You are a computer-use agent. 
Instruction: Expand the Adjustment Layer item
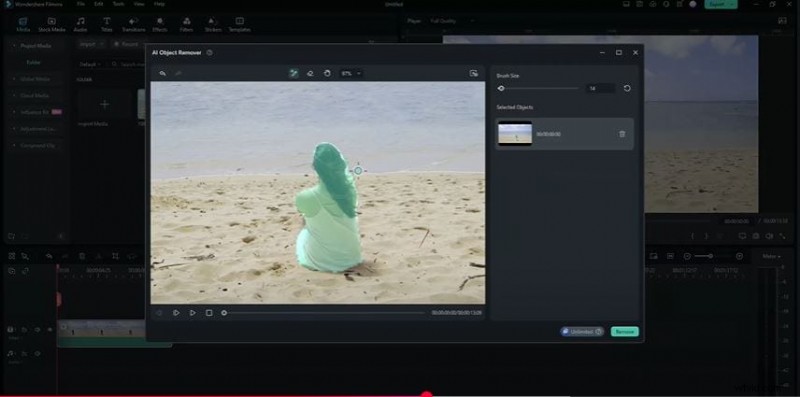click(x=14, y=129)
